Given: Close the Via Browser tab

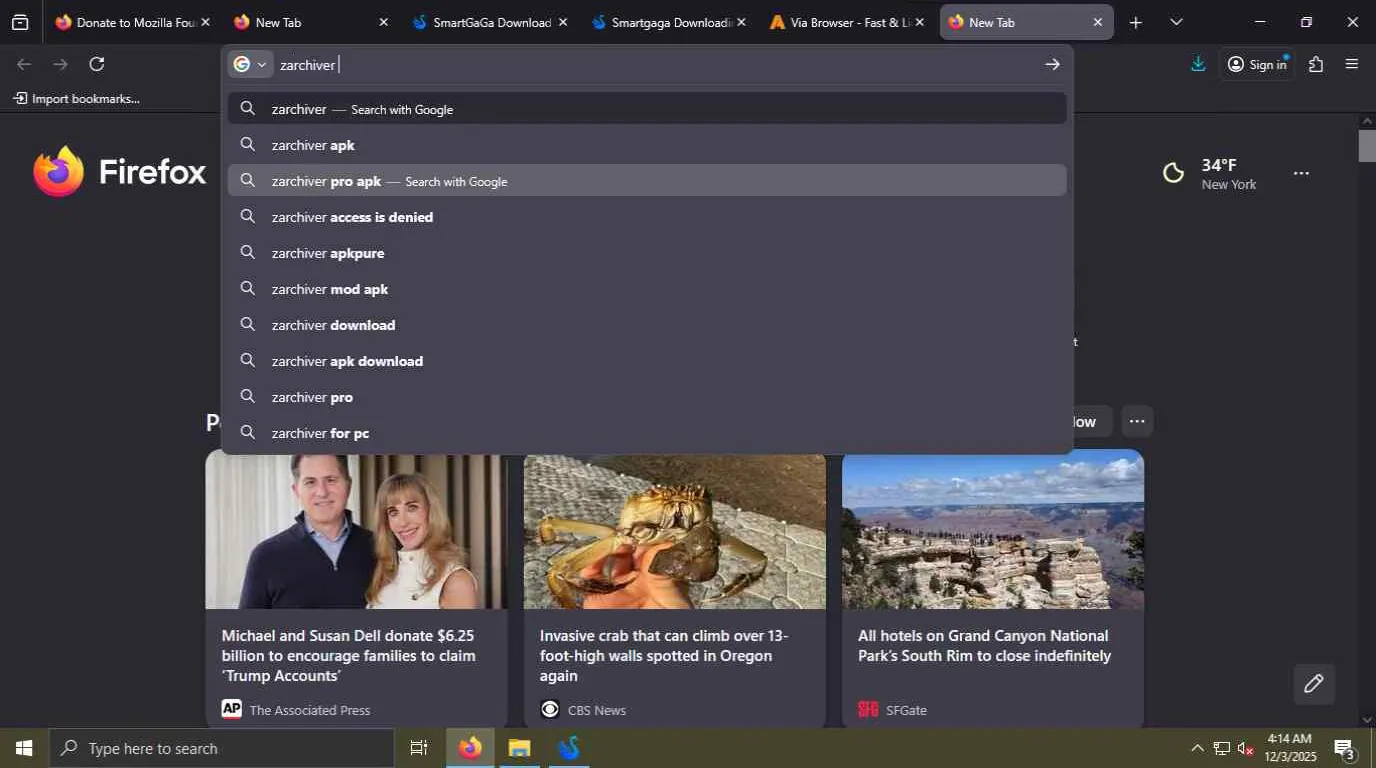Looking at the screenshot, I should pyautogui.click(x=920, y=22).
